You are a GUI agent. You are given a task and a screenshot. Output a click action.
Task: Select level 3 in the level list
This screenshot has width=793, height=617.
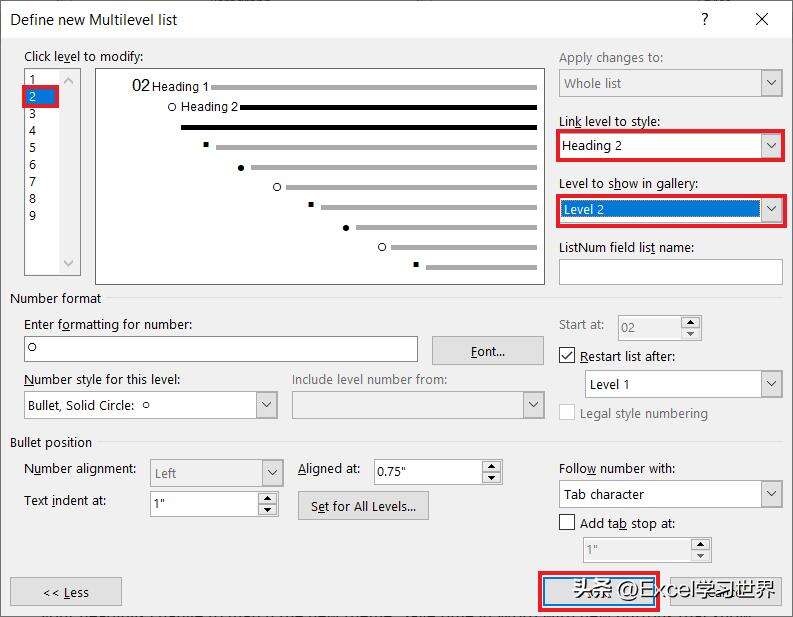32,114
